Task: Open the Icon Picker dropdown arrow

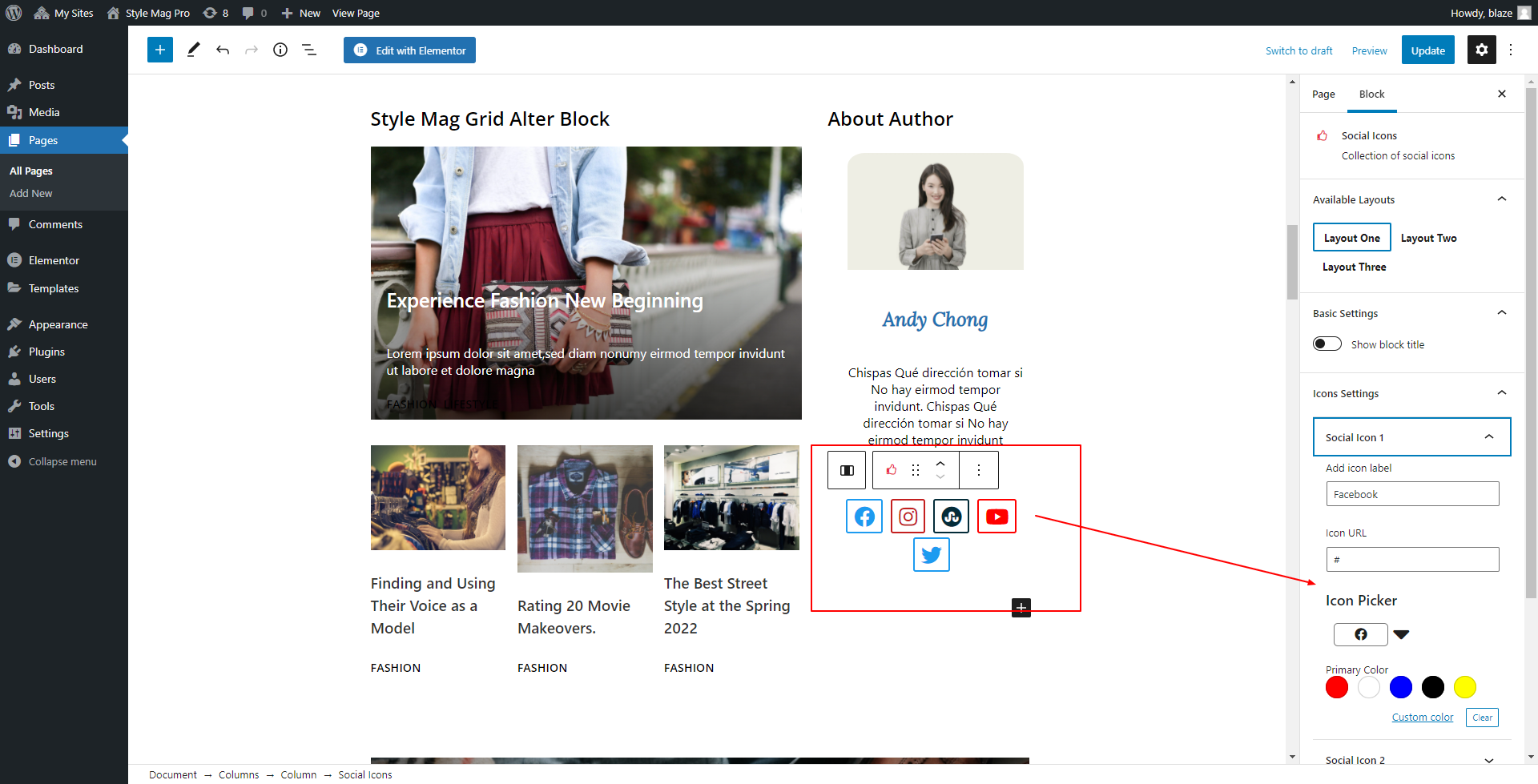Action: click(1401, 634)
